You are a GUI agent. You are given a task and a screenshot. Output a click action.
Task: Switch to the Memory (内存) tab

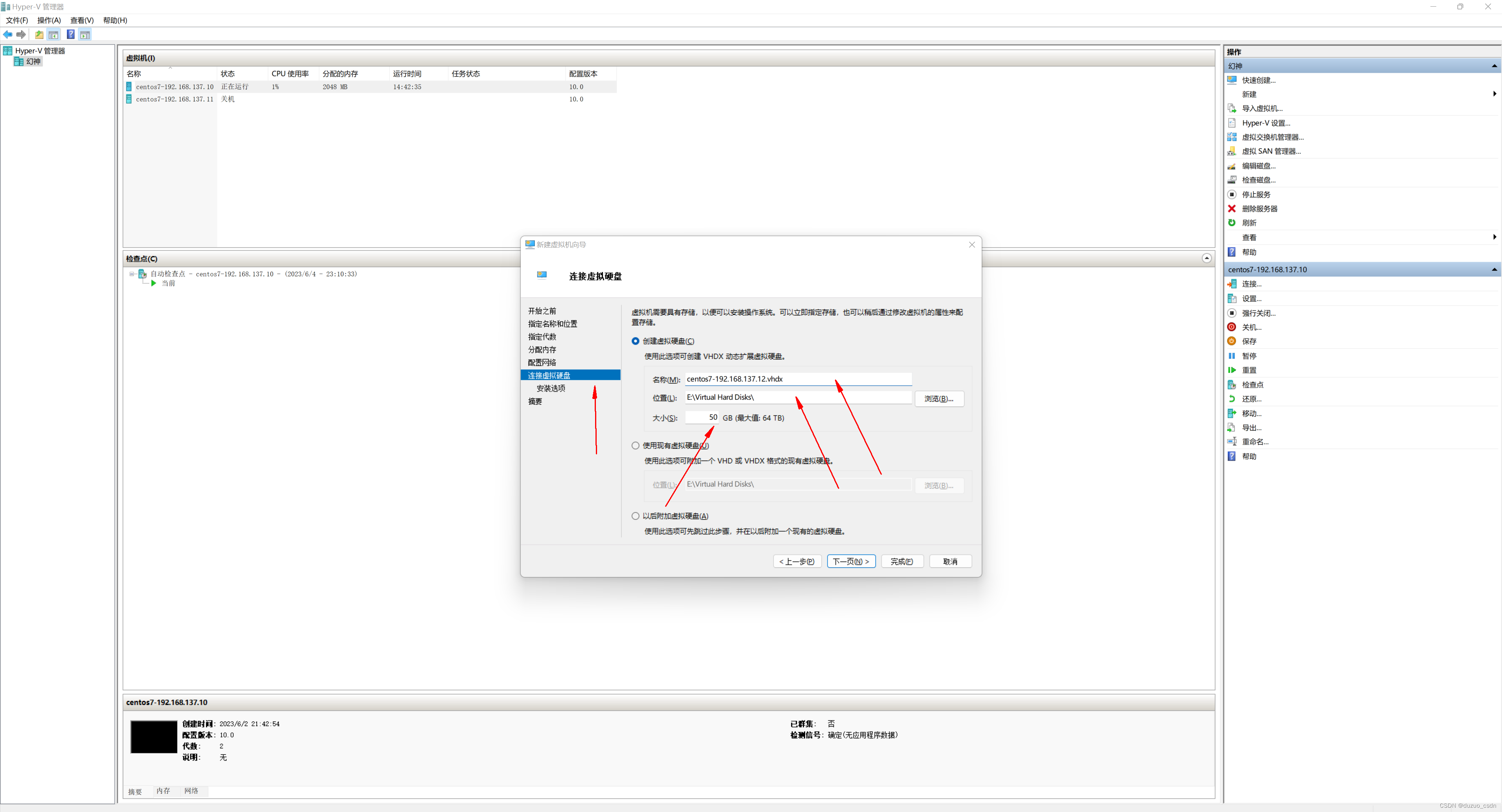(x=163, y=791)
